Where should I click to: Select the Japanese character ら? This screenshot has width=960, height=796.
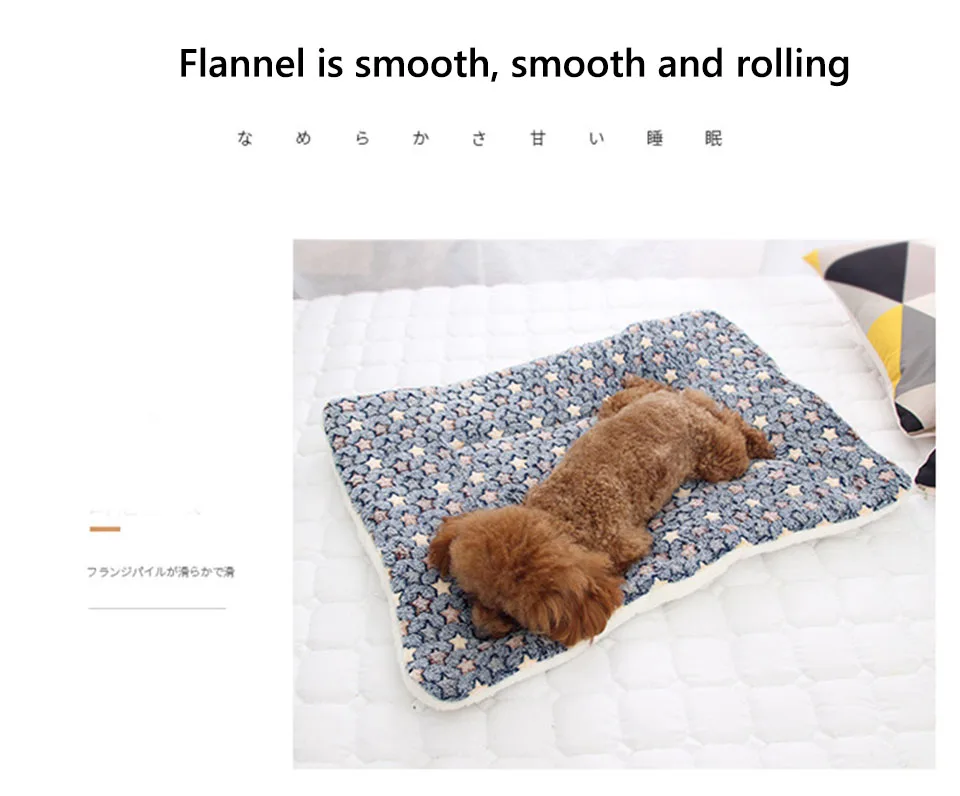click(x=362, y=138)
